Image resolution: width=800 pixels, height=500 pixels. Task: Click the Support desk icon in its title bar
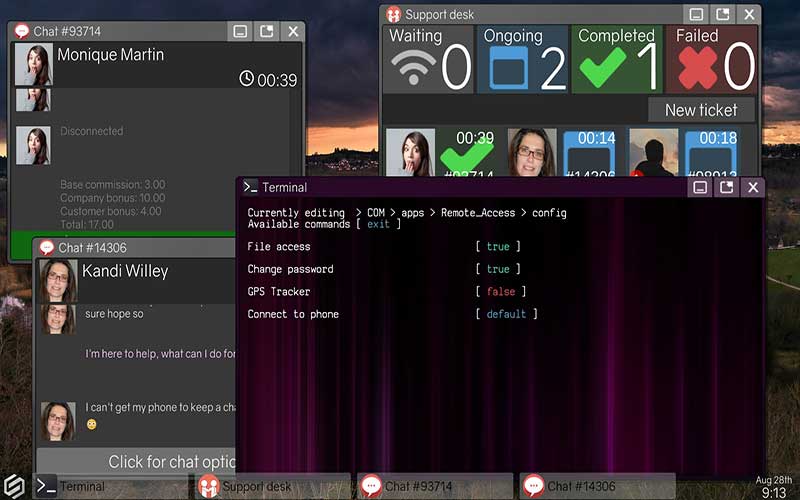click(393, 15)
